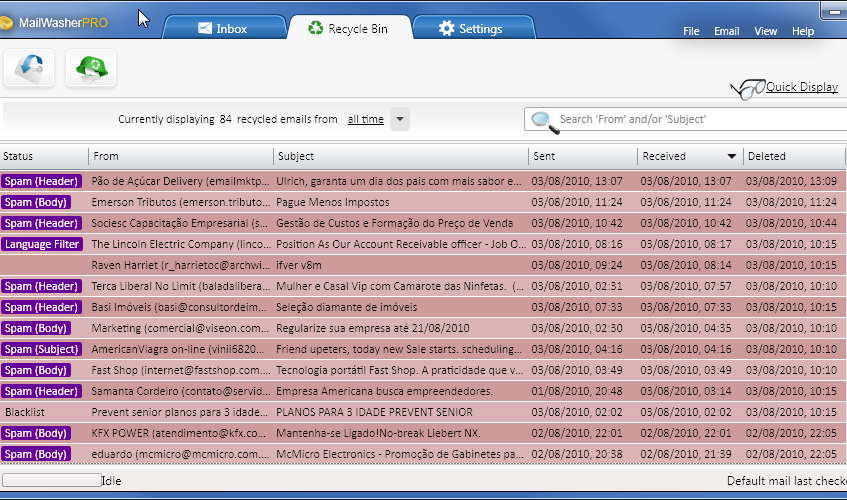Switch to the Inbox tab
847x500 pixels.
pos(224,28)
